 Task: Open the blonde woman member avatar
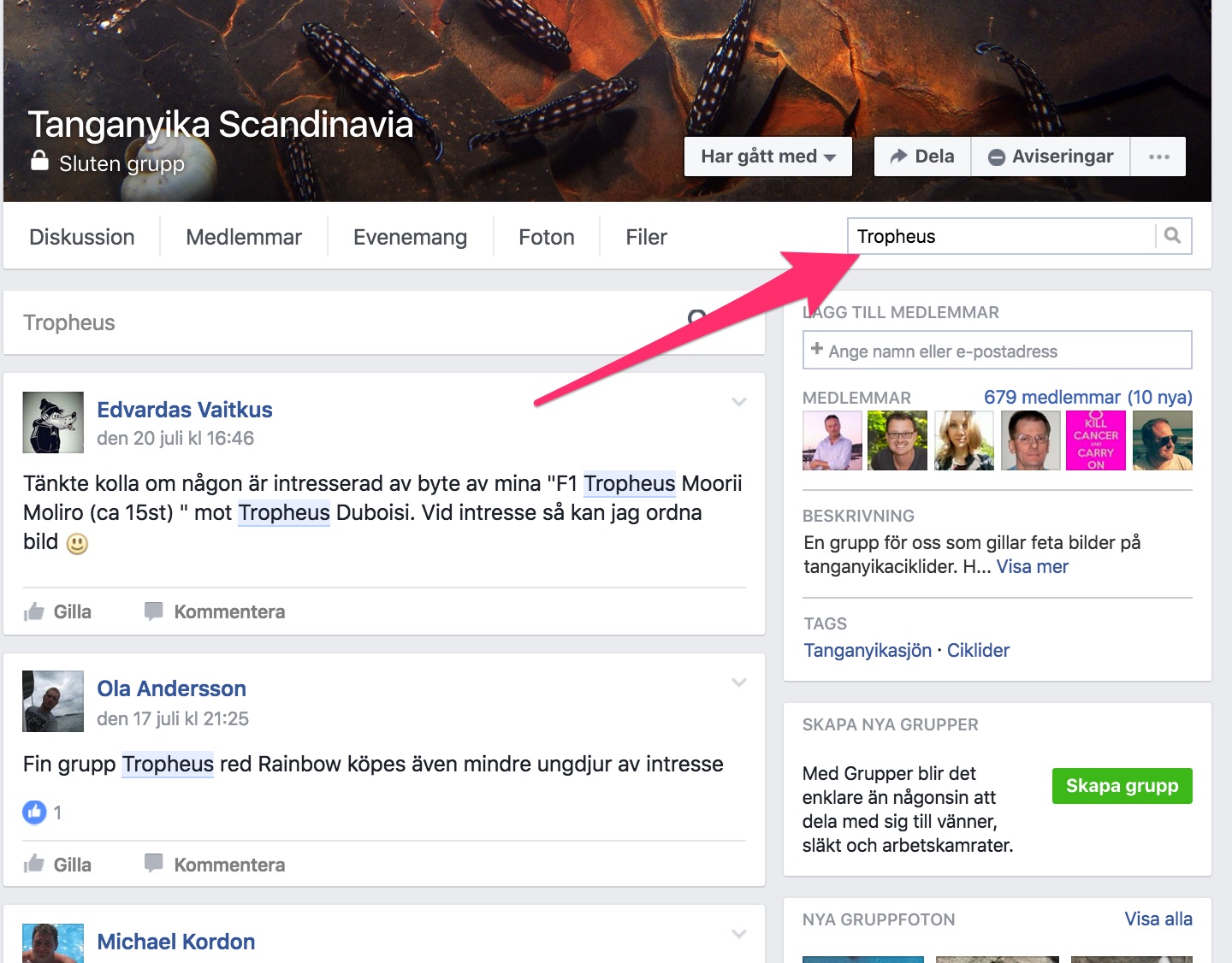click(964, 440)
